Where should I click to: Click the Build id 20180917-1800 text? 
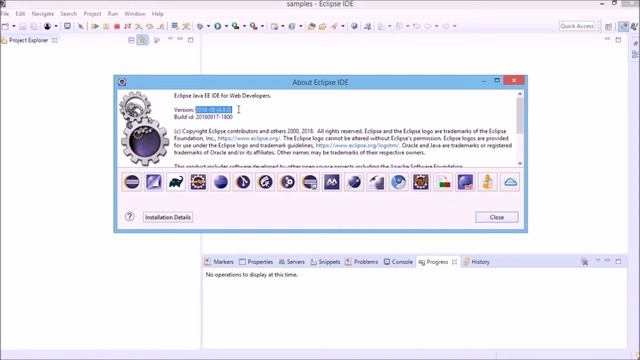203,117
